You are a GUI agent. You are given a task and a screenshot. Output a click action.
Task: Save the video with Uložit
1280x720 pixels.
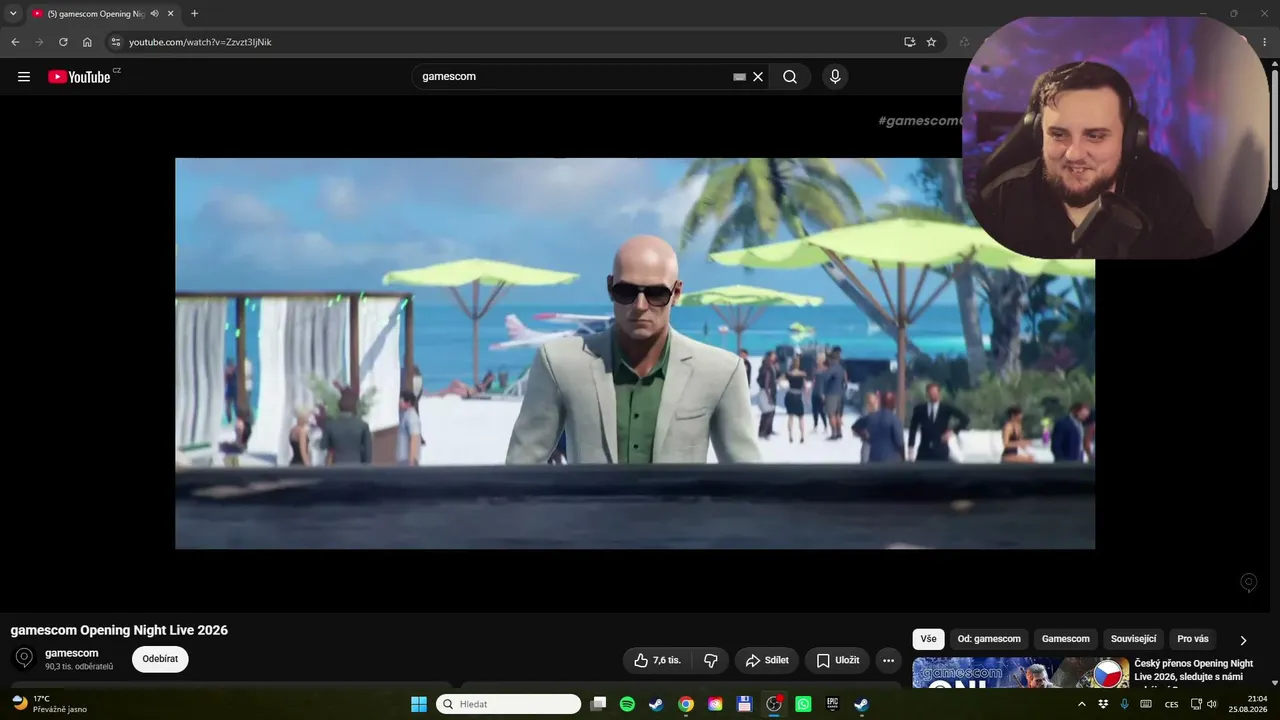point(837,660)
